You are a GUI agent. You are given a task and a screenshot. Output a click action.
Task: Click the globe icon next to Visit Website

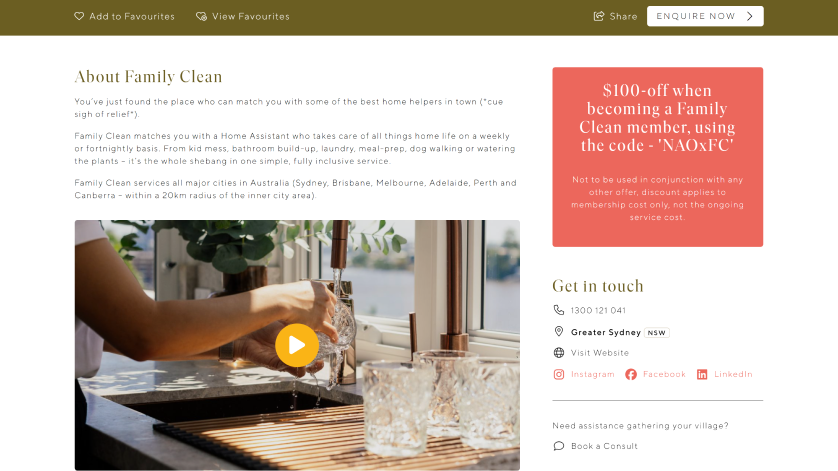[x=558, y=353]
